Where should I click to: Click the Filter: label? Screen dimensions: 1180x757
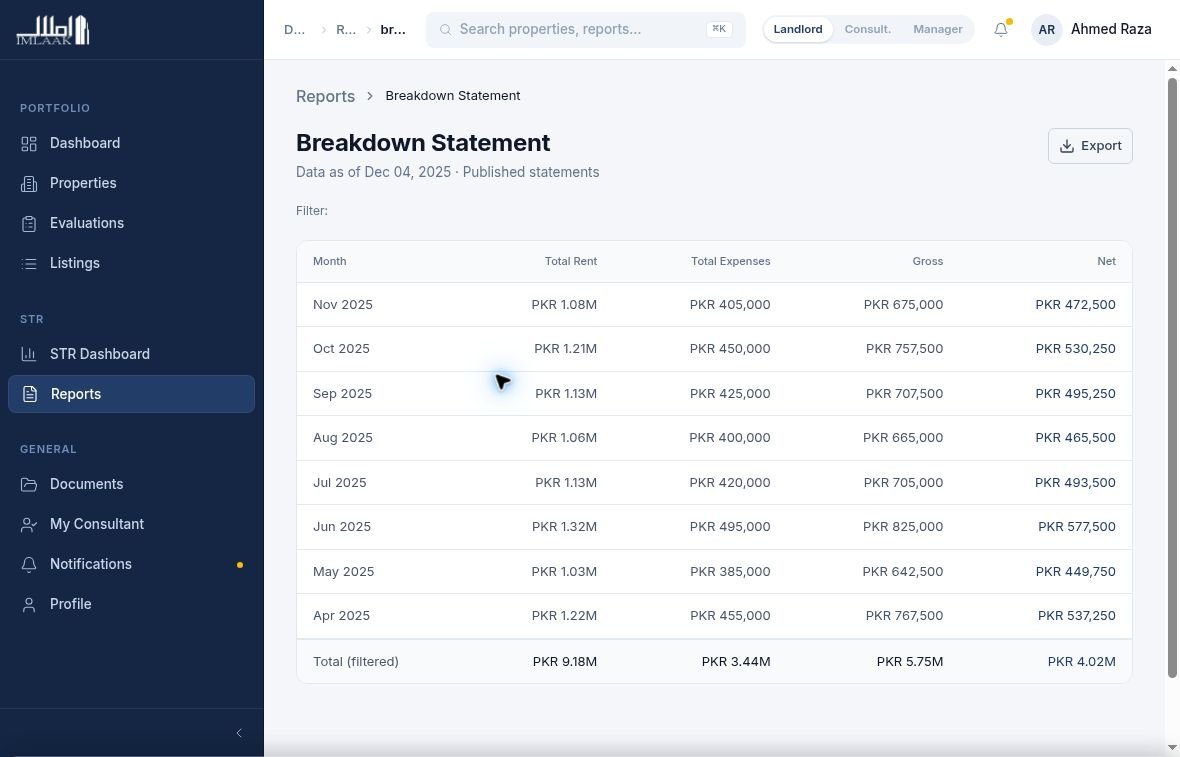point(312,211)
